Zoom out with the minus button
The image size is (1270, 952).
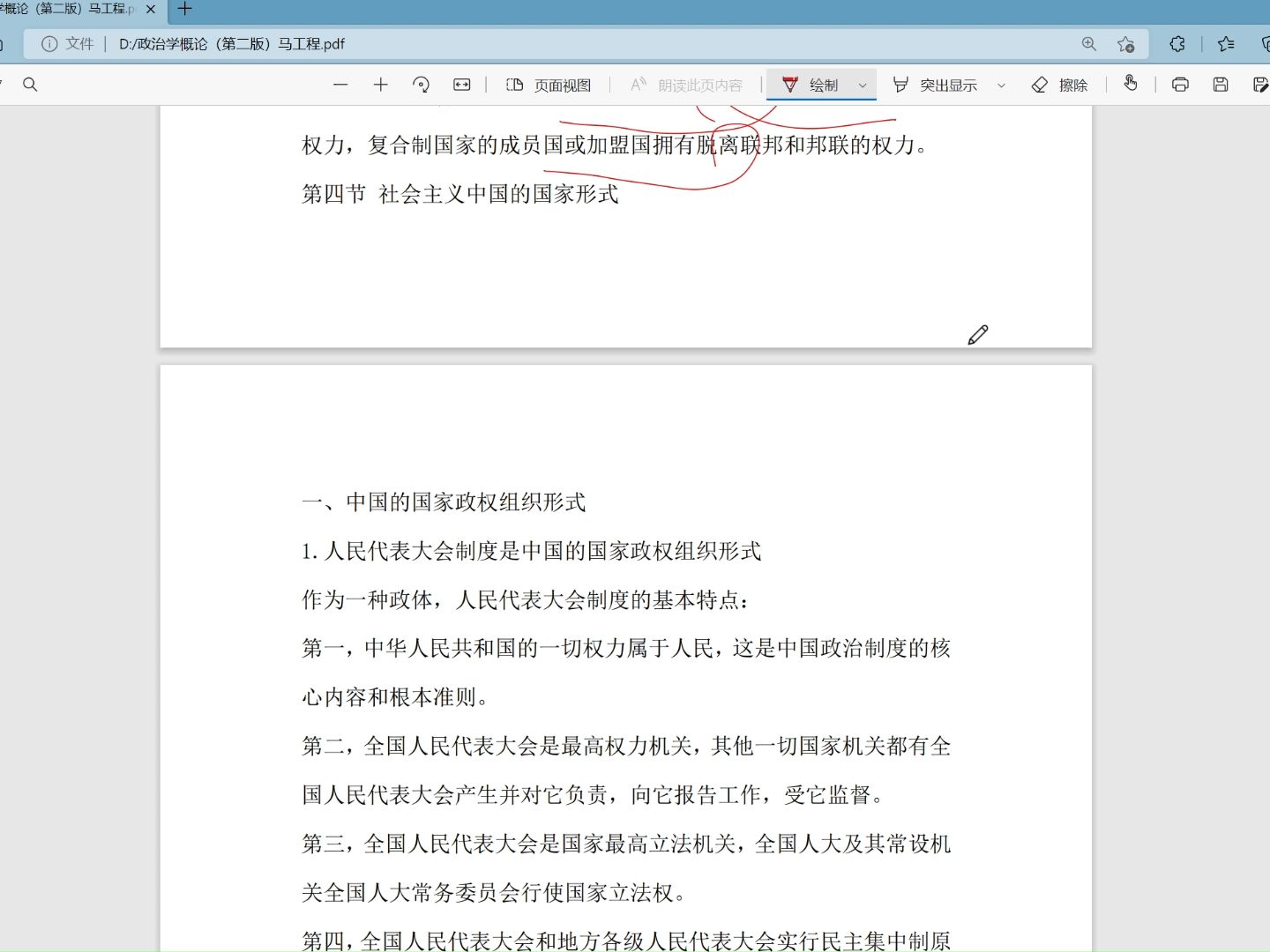pos(341,85)
